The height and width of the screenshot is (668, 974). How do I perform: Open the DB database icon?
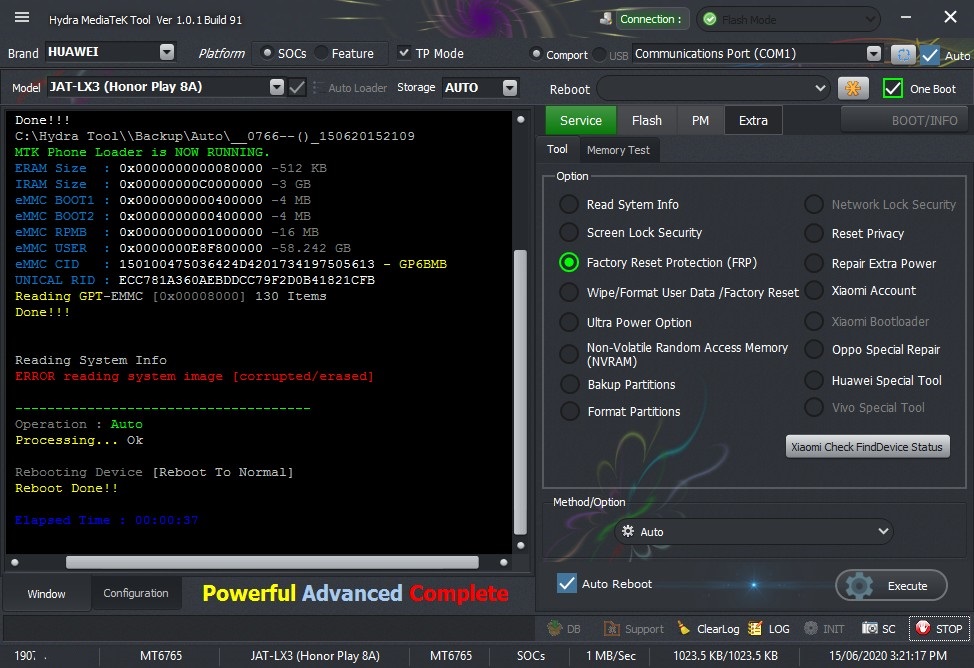[x=554, y=628]
